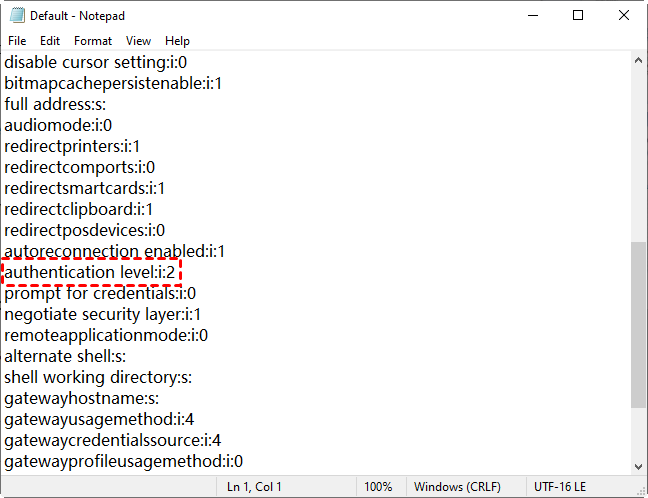The height and width of the screenshot is (498, 648).
Task: Click the 'Ln 1, Col 1' status indicator
Action: point(256,487)
